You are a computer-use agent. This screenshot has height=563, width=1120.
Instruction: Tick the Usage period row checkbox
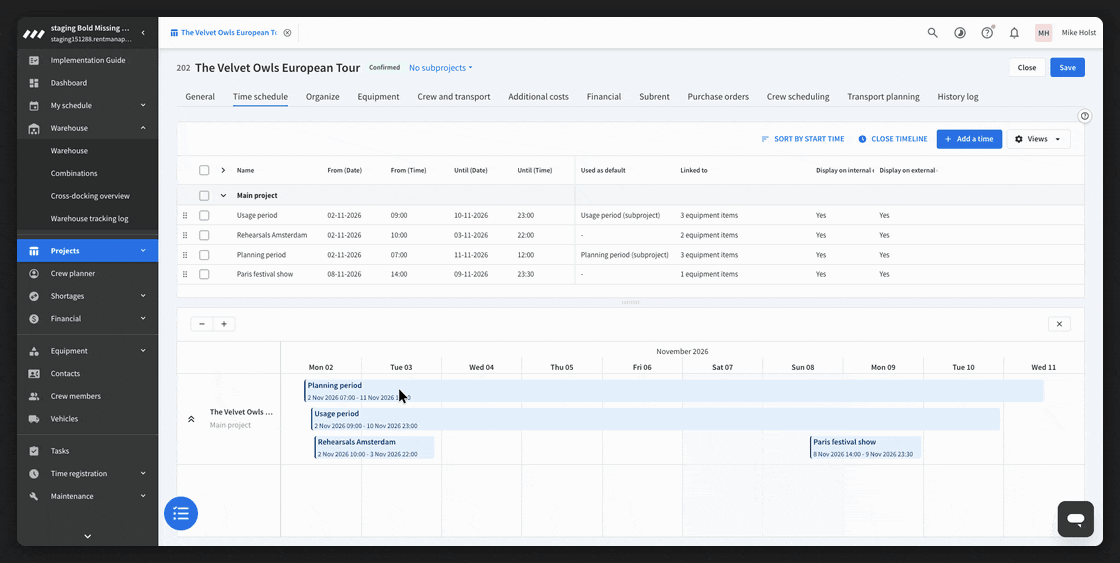point(204,215)
